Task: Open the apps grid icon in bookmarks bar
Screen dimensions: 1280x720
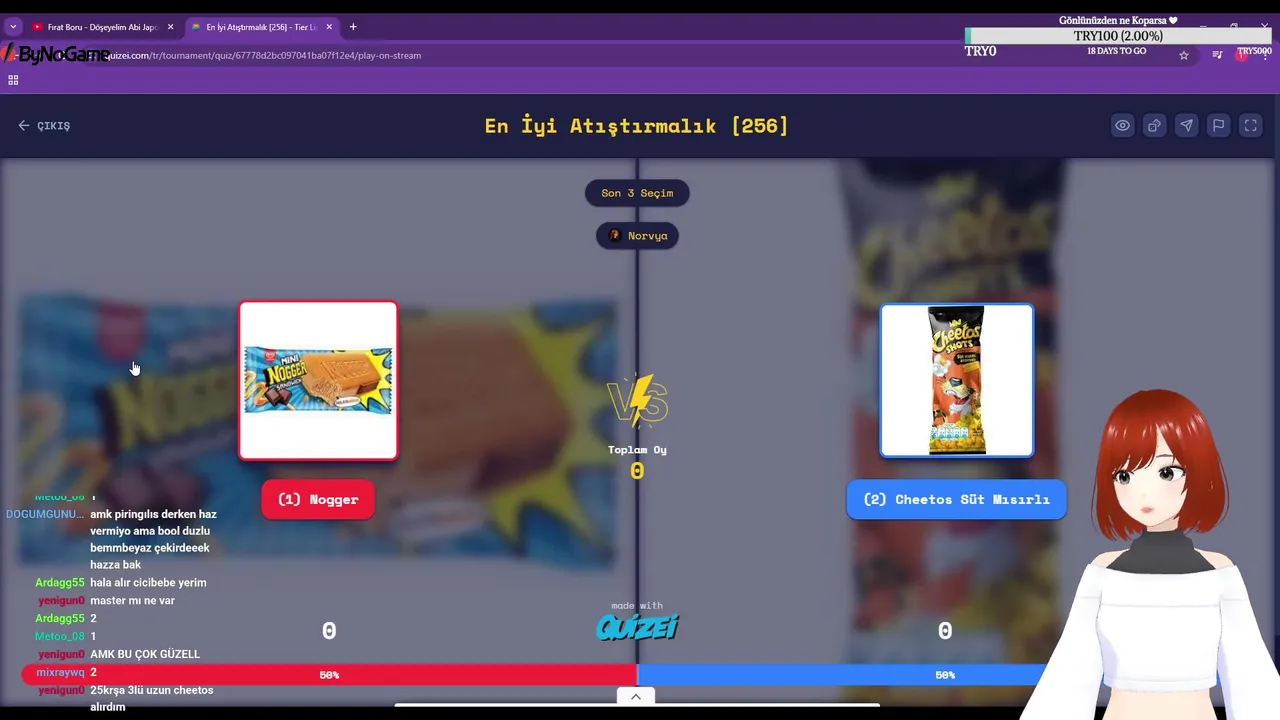Action: pyautogui.click(x=13, y=80)
